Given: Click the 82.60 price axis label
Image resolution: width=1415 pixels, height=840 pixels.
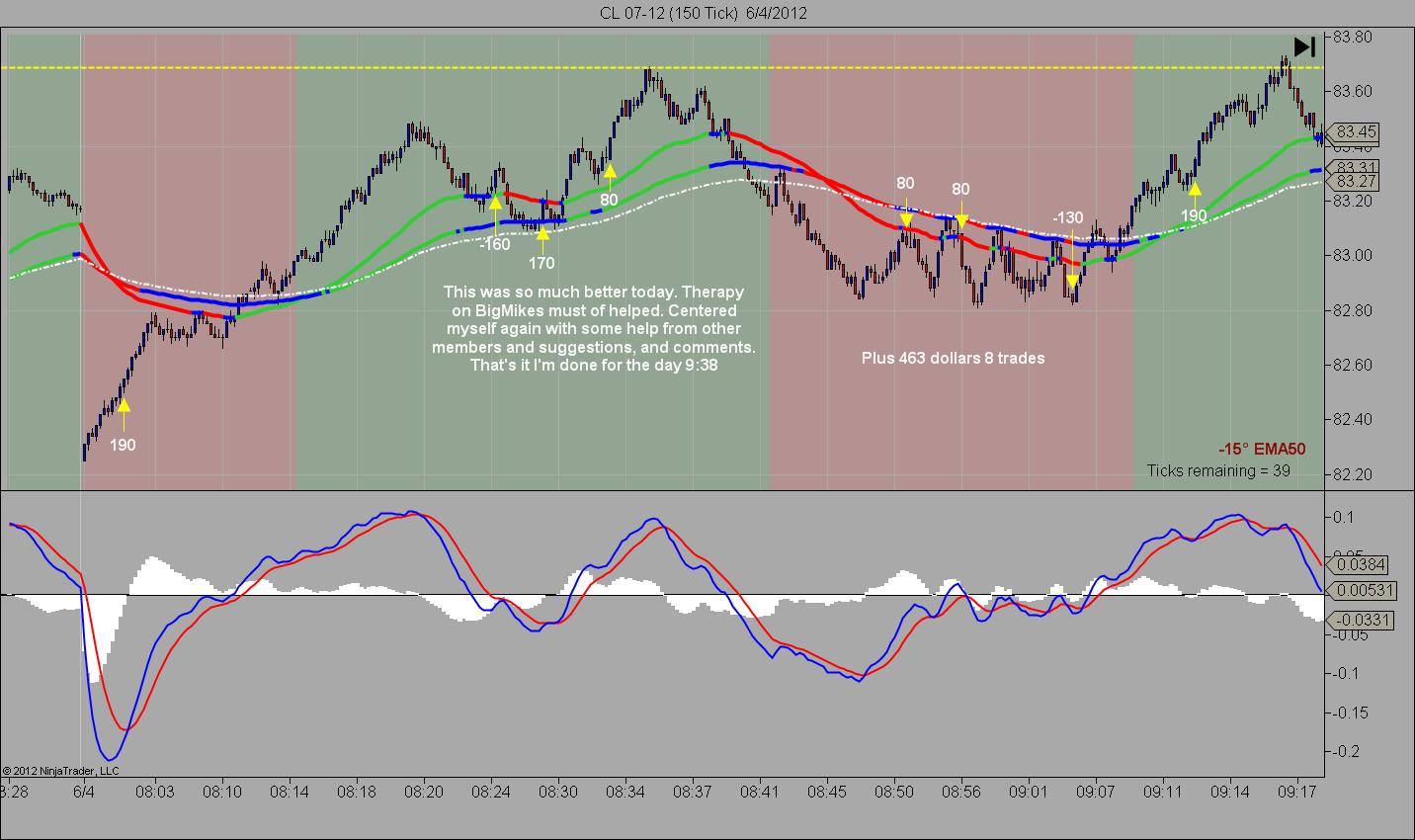Looking at the screenshot, I should 1352,365.
